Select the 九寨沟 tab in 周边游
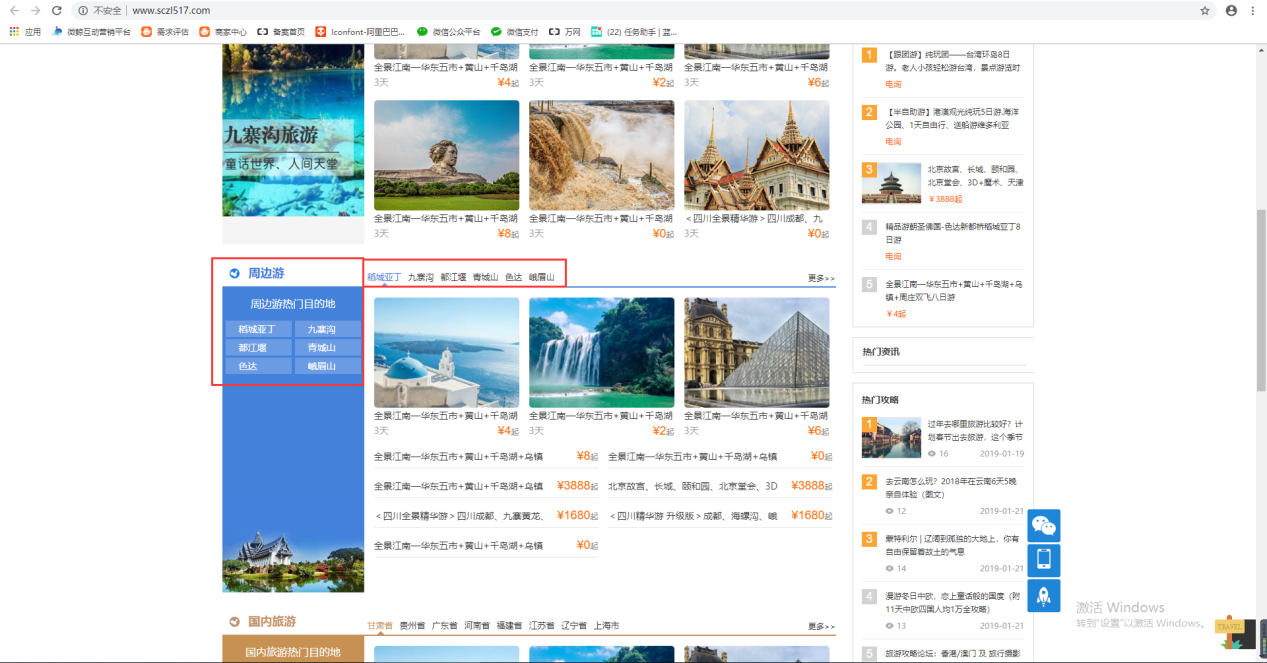Image resolution: width=1267 pixels, height=663 pixels. tap(420, 277)
